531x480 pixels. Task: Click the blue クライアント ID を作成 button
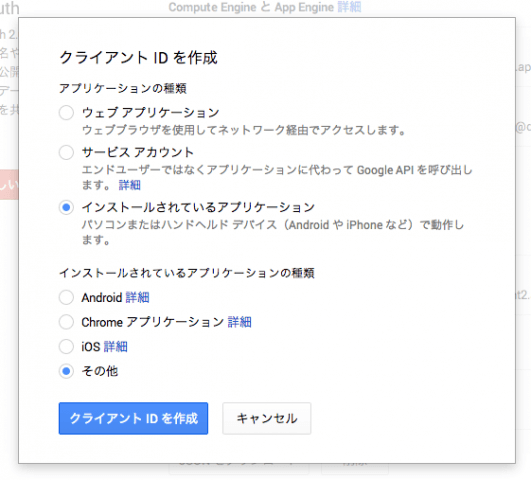(x=133, y=418)
